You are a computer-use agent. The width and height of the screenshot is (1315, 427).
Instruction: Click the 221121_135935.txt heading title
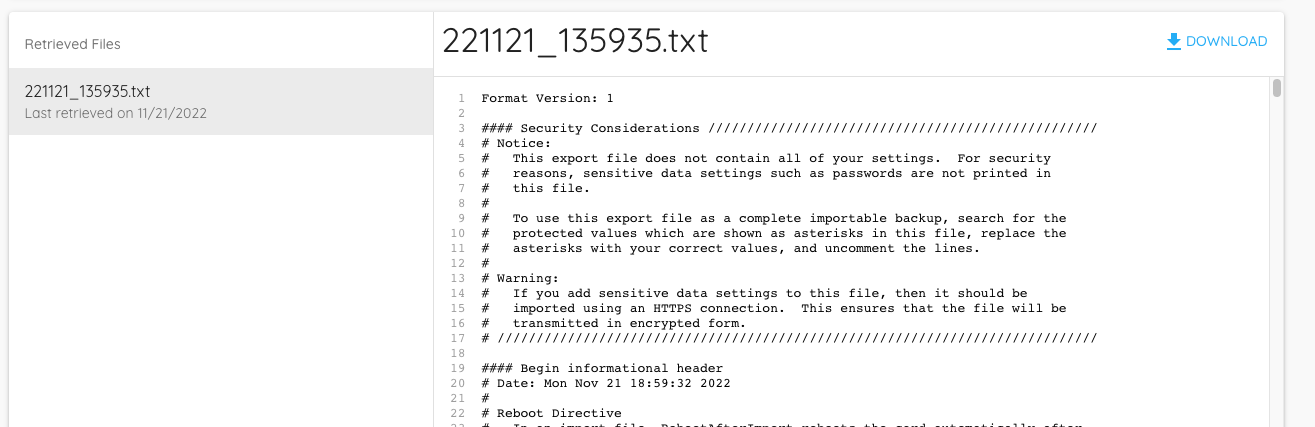575,41
